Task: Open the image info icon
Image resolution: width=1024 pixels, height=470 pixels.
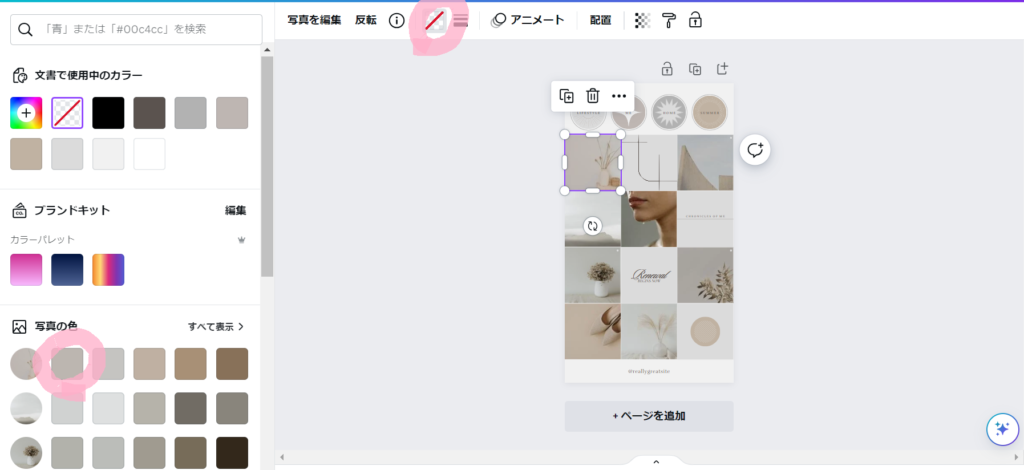Action: pos(396,20)
